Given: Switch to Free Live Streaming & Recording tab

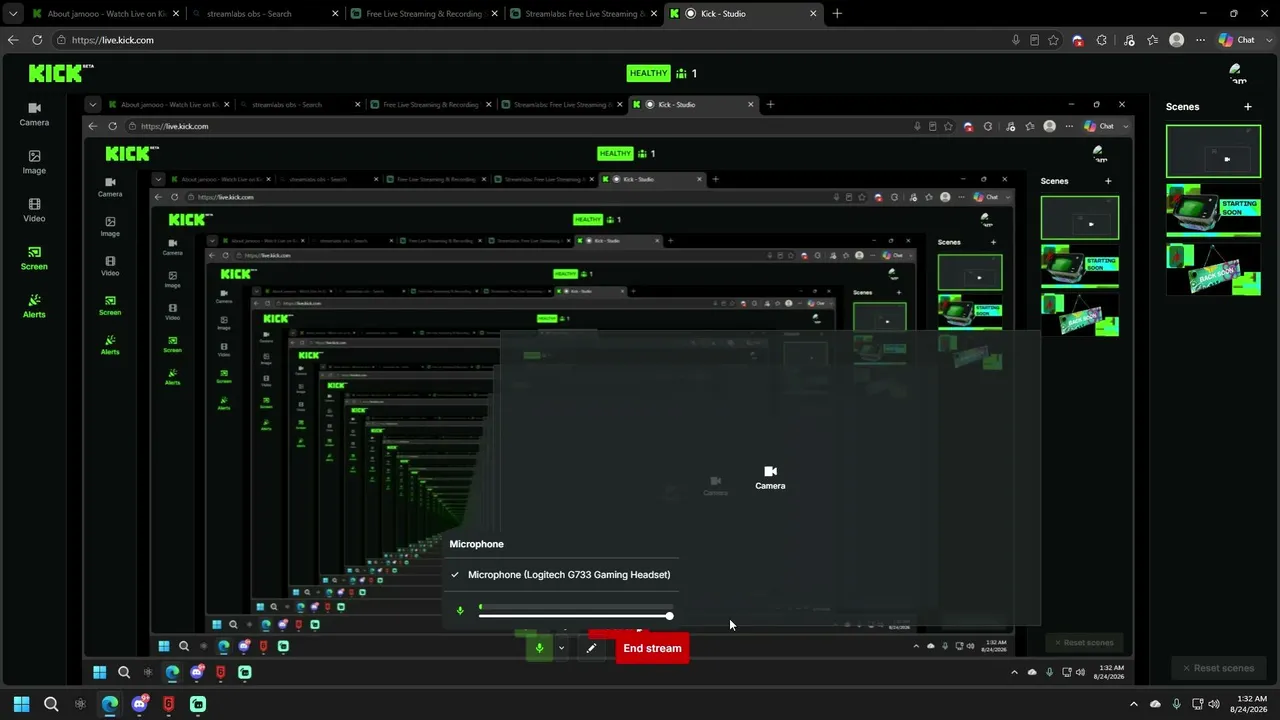Looking at the screenshot, I should coord(423,14).
